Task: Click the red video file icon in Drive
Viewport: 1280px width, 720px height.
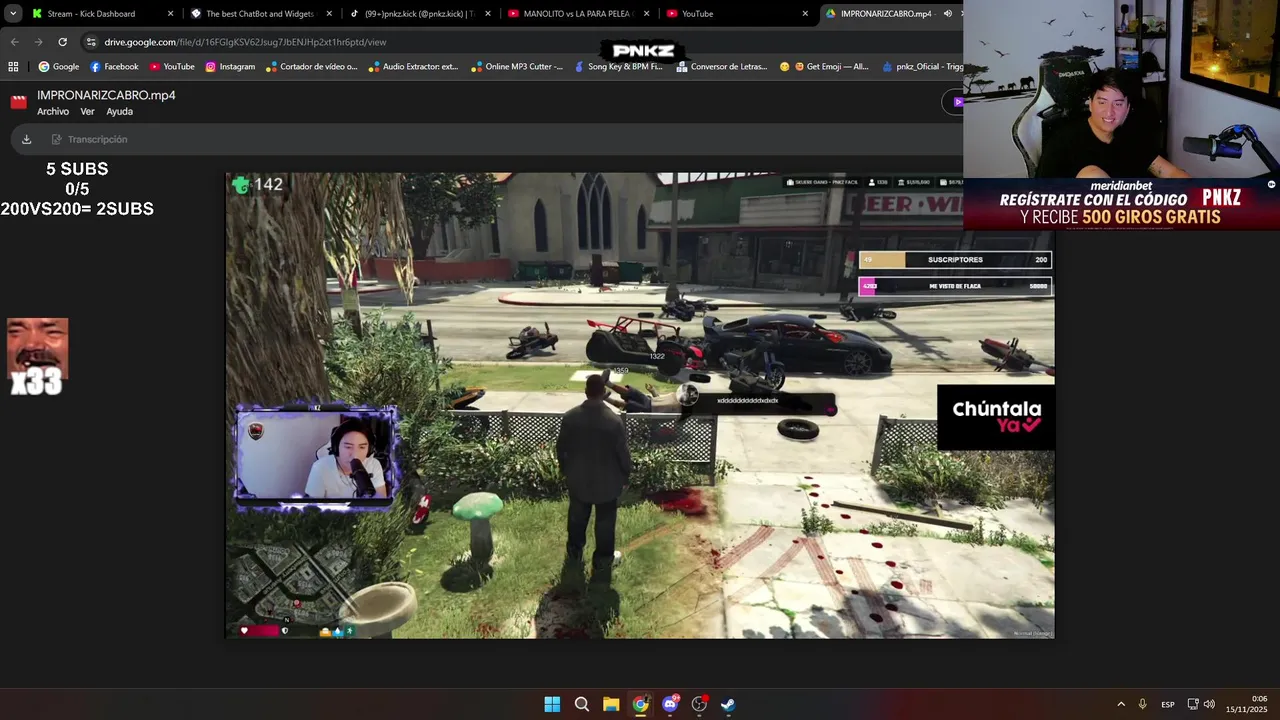Action: [18, 102]
